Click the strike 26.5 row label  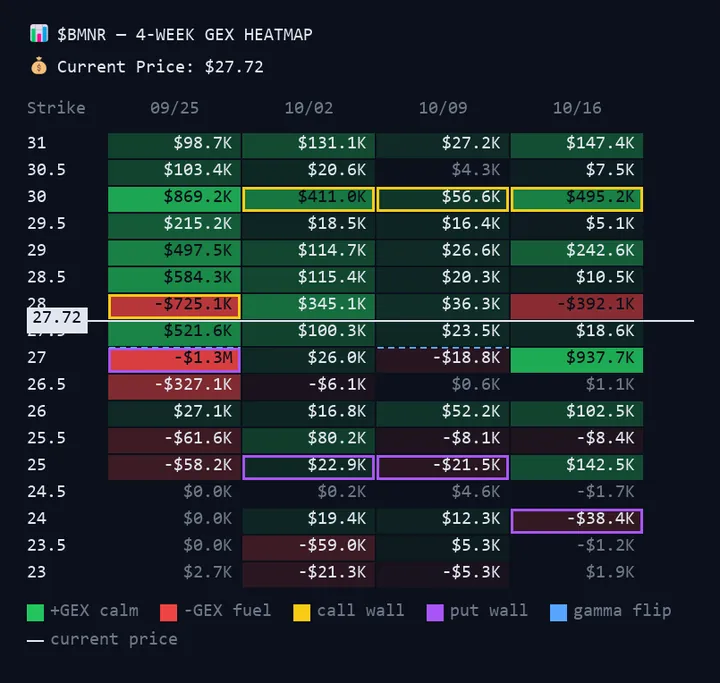46,384
